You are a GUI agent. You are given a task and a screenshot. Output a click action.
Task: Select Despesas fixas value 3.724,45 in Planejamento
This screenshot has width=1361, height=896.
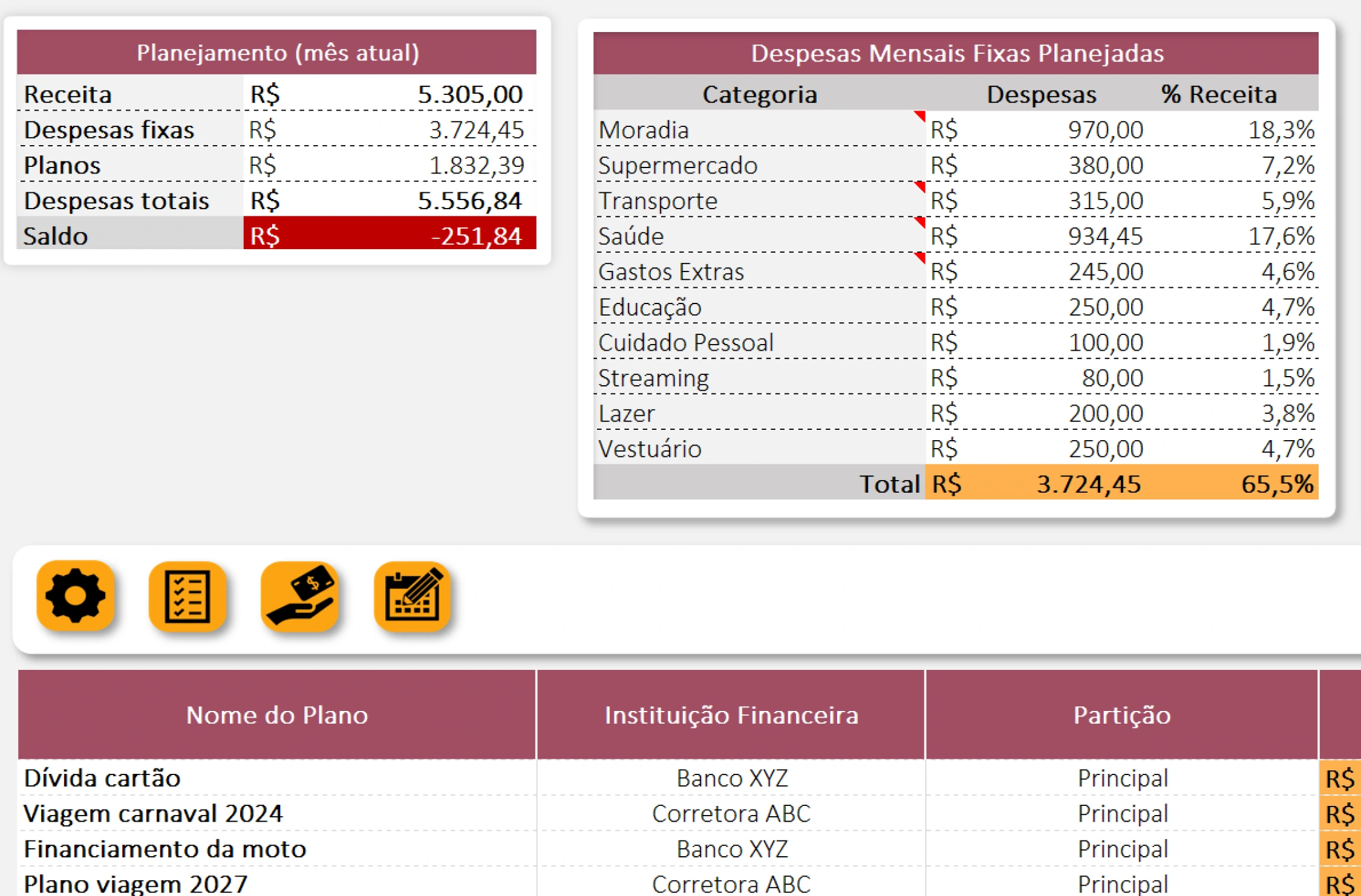click(x=476, y=129)
